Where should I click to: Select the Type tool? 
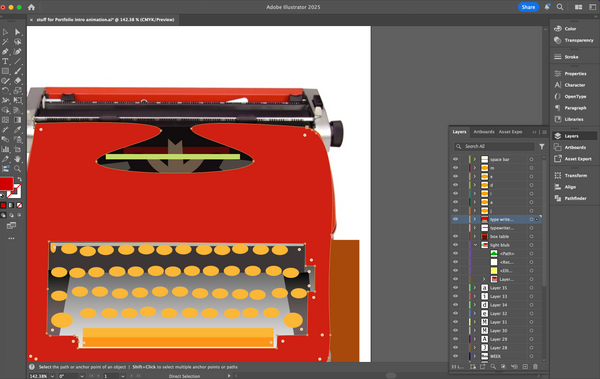click(x=5, y=61)
